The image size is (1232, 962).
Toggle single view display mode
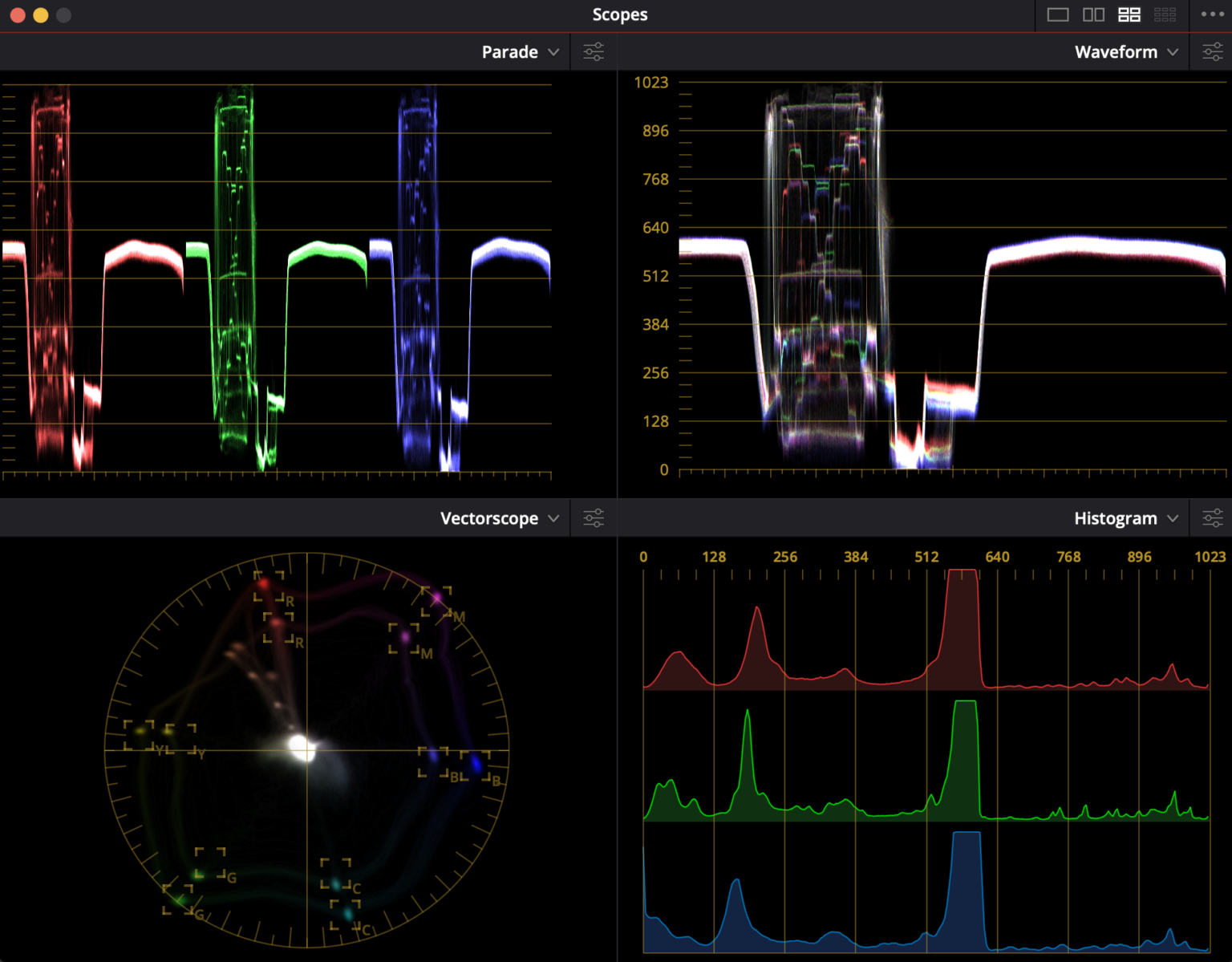point(1059,14)
